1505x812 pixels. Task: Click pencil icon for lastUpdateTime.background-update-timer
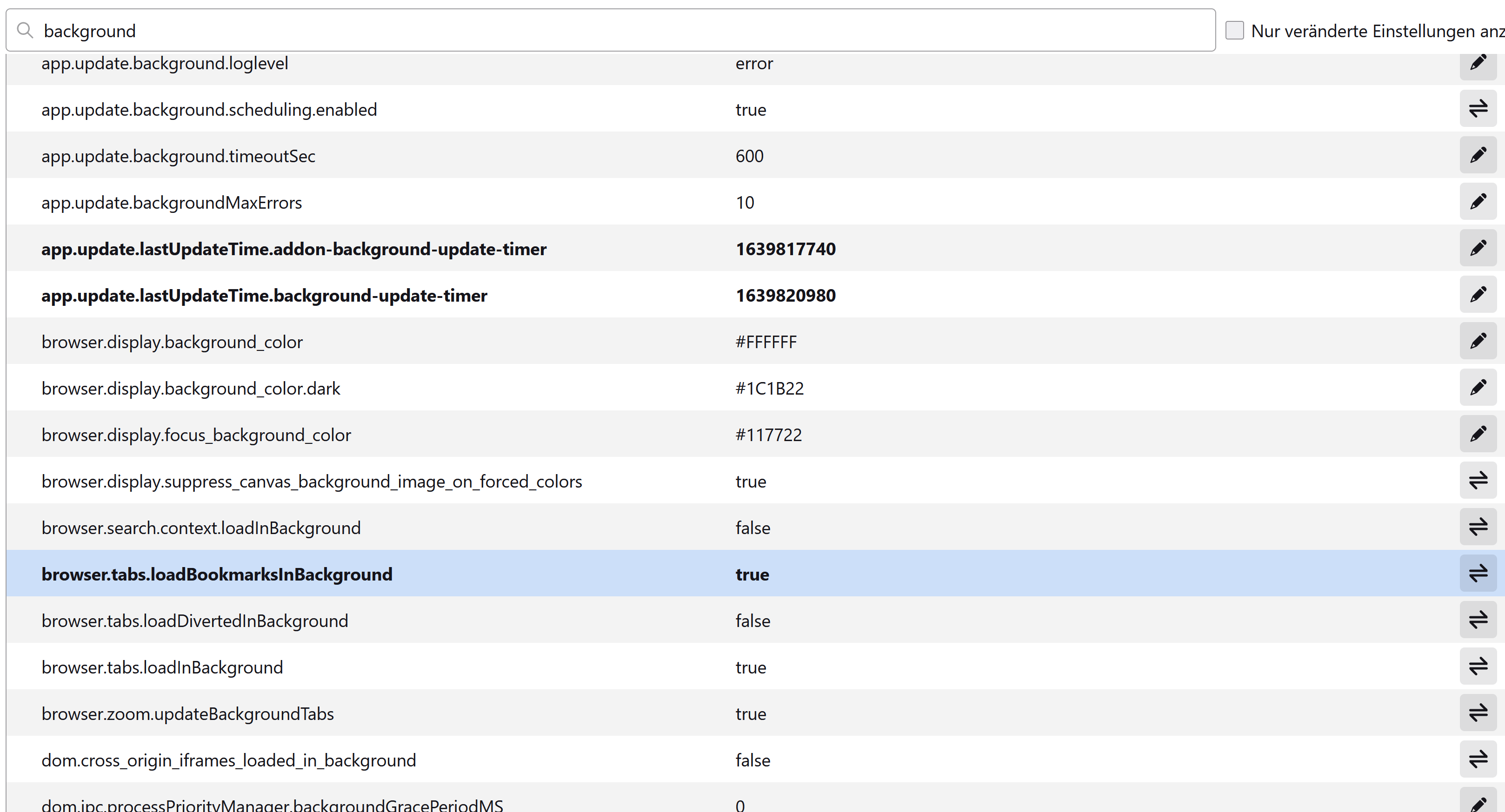(x=1478, y=295)
